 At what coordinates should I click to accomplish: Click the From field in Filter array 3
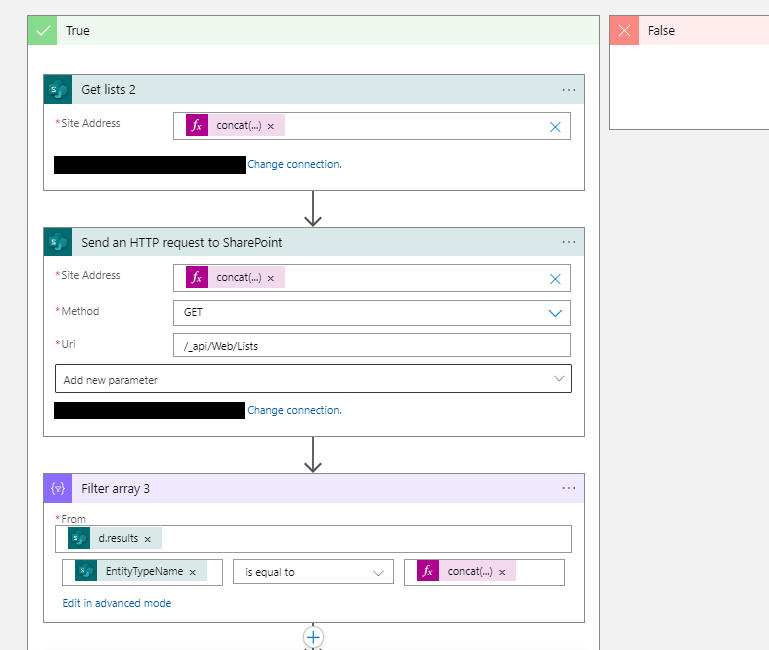[x=313, y=539]
